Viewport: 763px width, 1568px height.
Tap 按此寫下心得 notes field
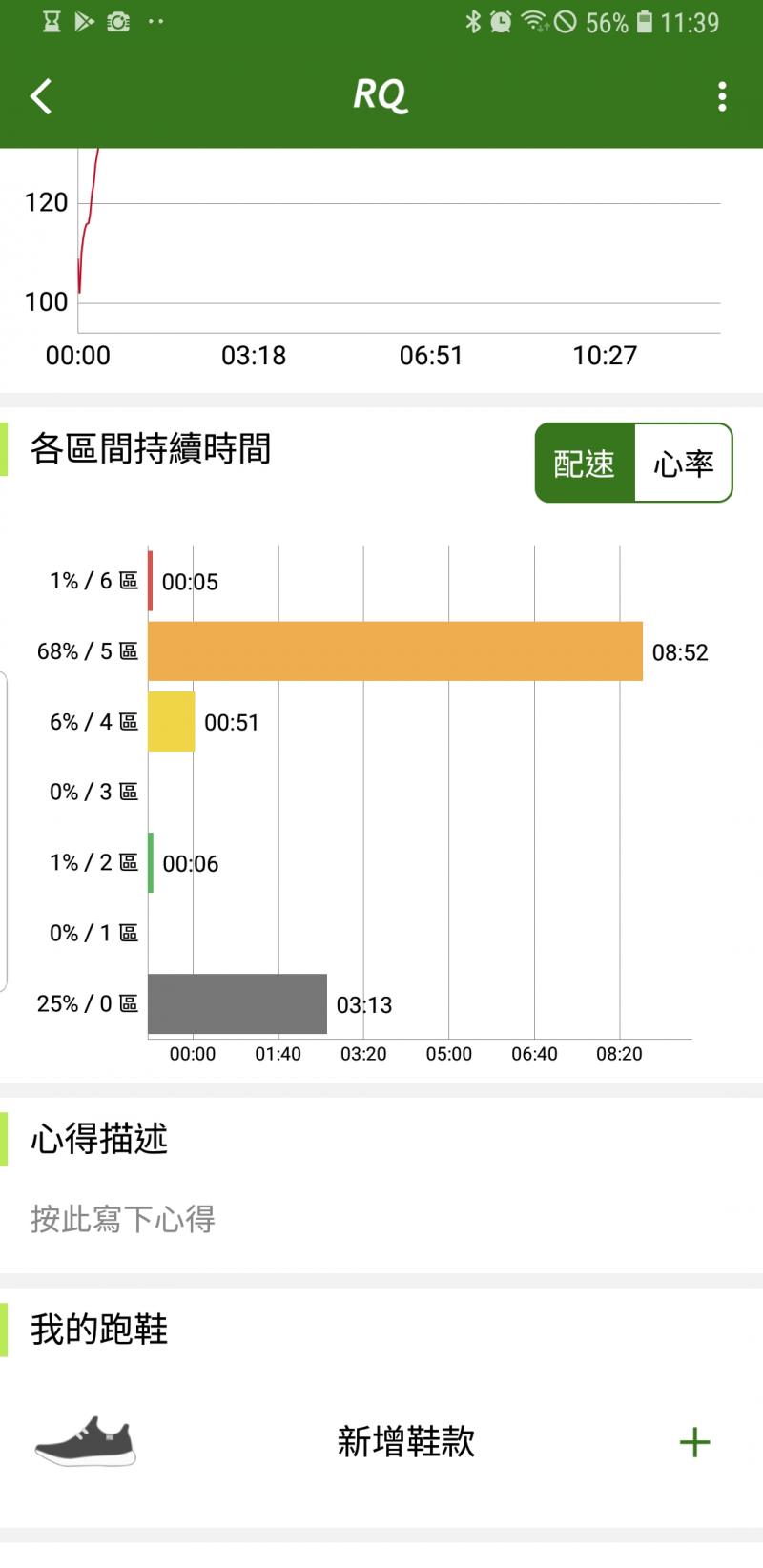[123, 1219]
